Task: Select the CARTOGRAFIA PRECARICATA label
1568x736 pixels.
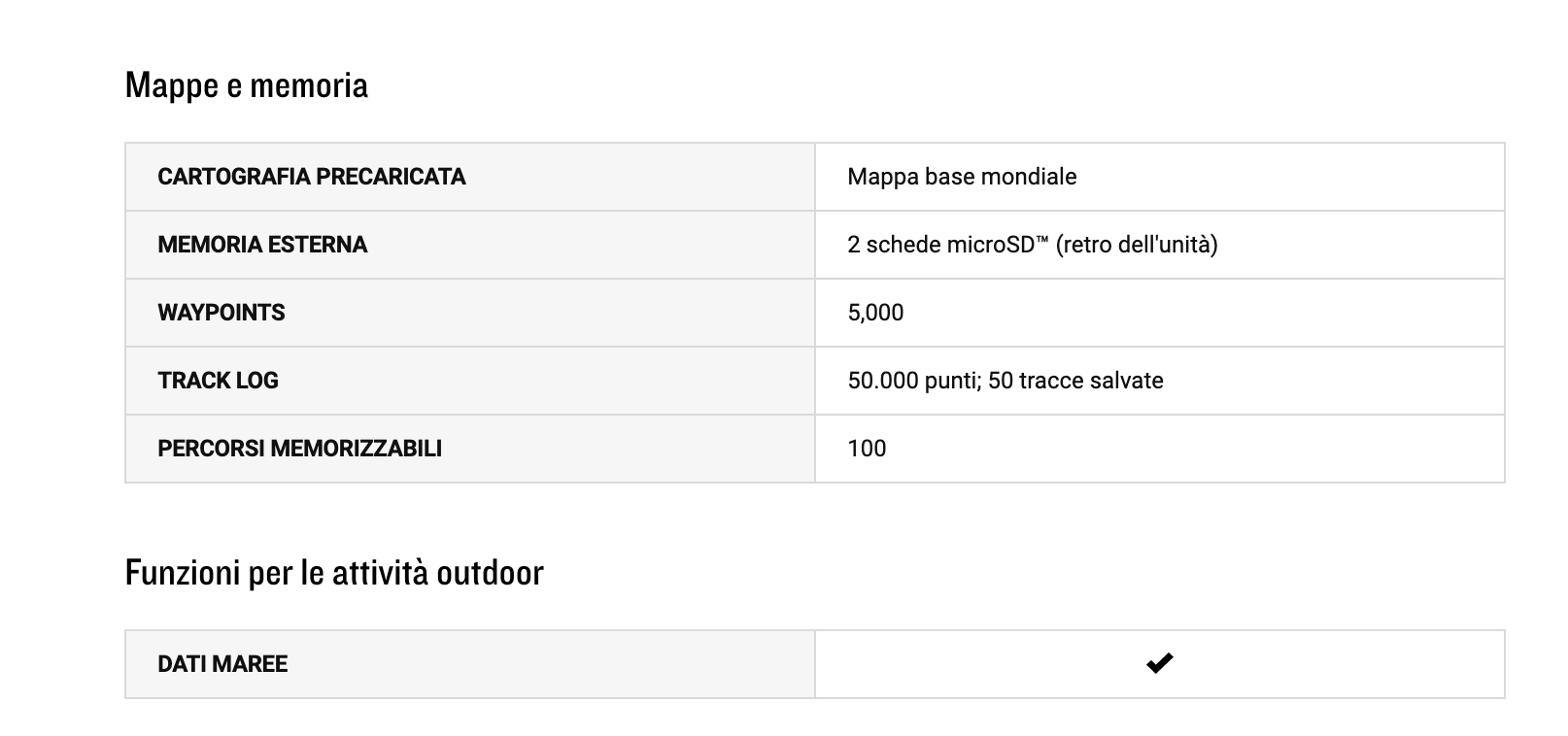Action: (312, 177)
